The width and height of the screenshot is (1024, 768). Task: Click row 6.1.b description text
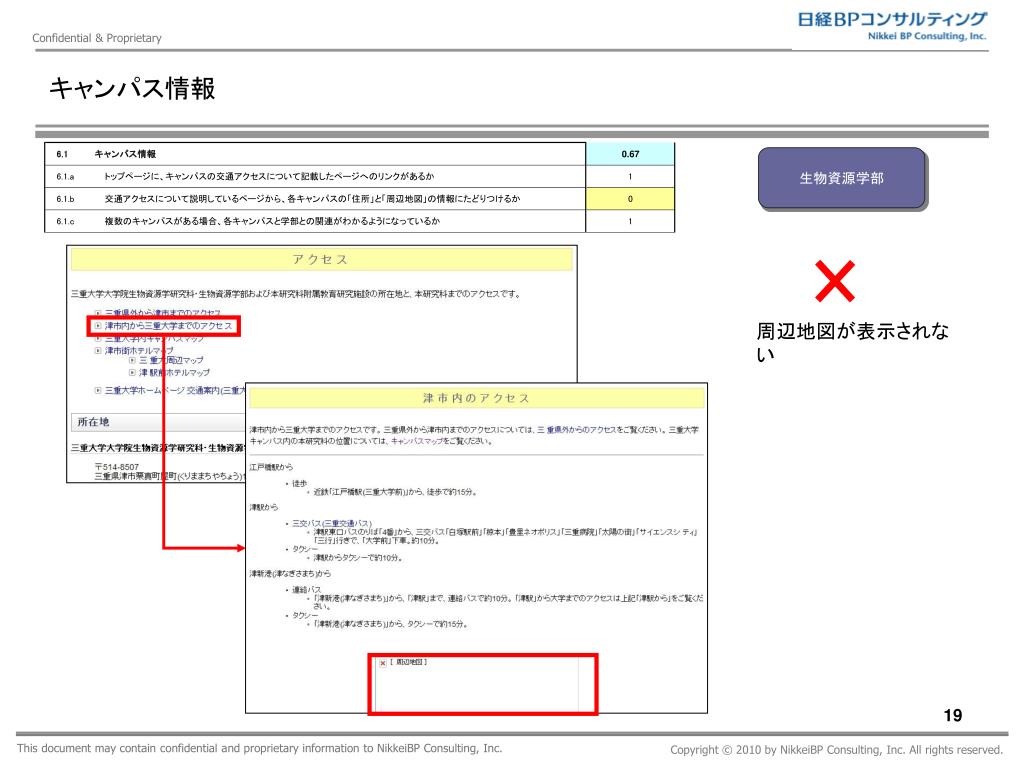(x=312, y=199)
